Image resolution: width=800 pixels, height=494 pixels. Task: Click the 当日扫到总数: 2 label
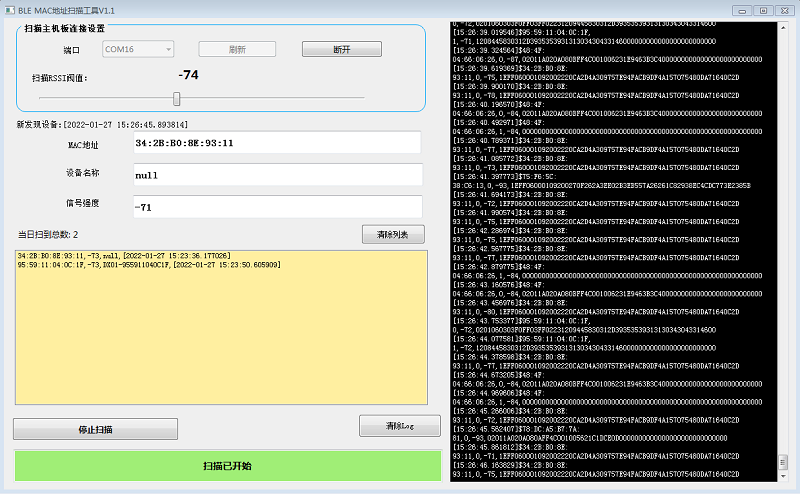click(48, 234)
